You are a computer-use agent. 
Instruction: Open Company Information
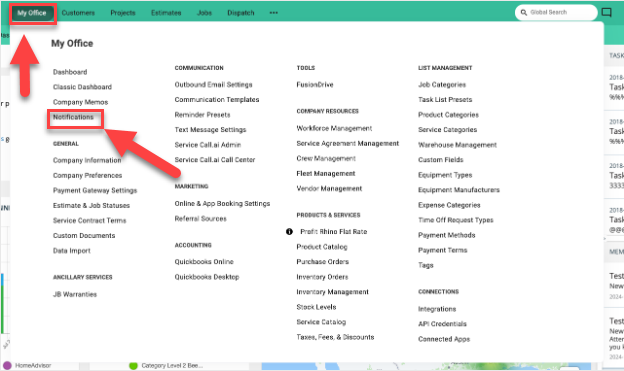pos(87,160)
